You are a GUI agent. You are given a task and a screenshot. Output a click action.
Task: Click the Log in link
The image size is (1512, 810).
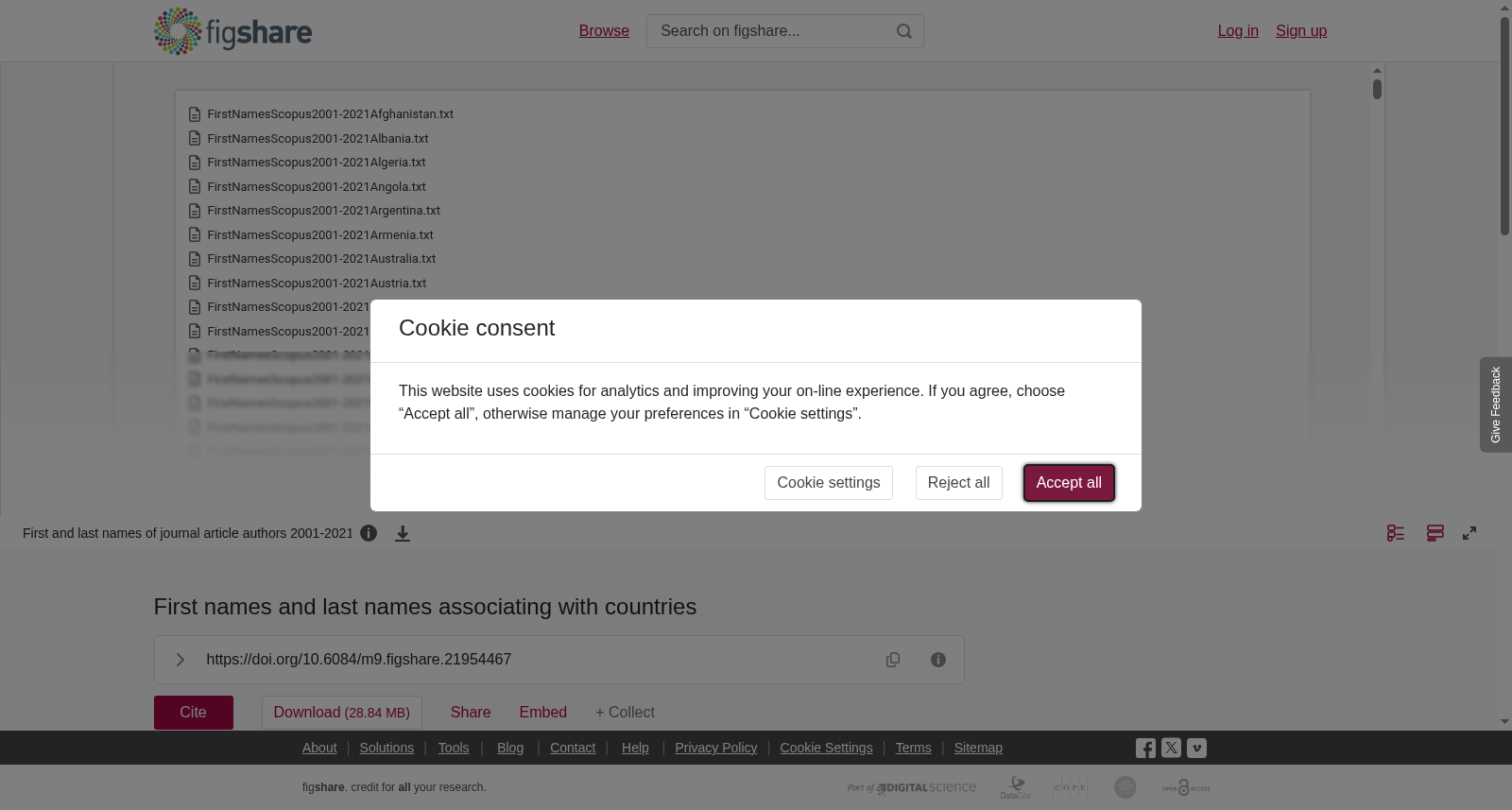coord(1238,31)
